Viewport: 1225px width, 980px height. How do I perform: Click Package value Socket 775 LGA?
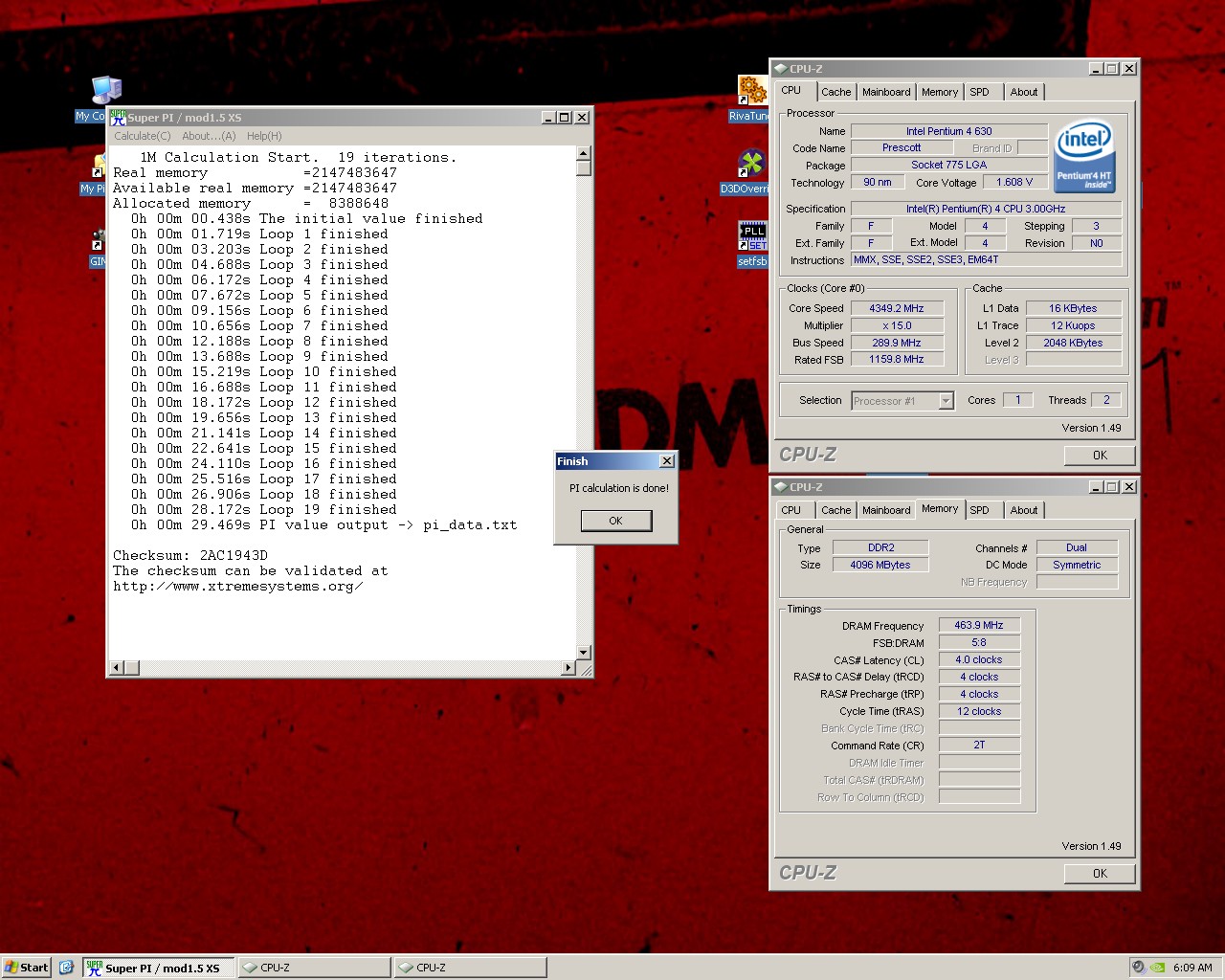click(x=948, y=165)
